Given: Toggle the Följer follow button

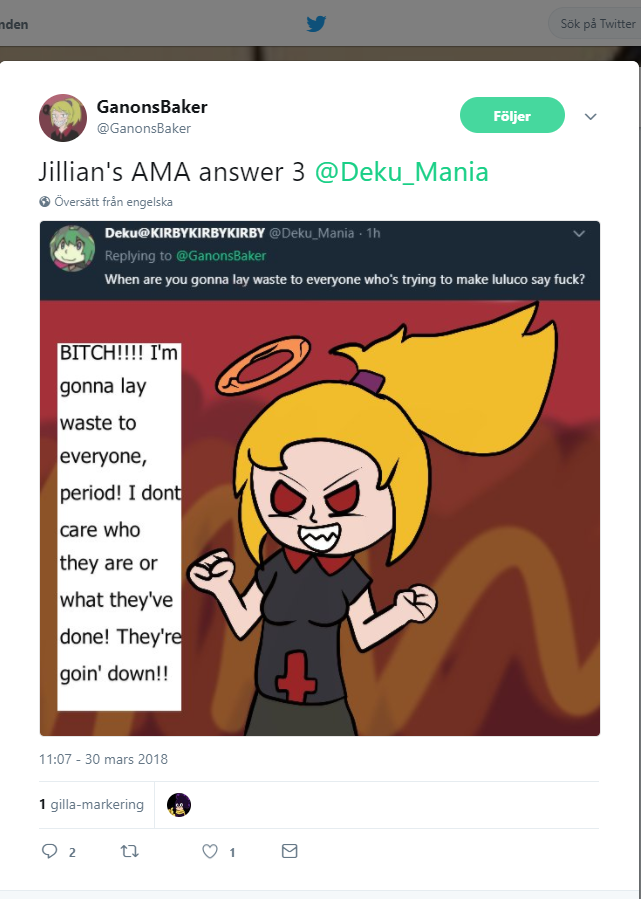Looking at the screenshot, I should [x=512, y=115].
